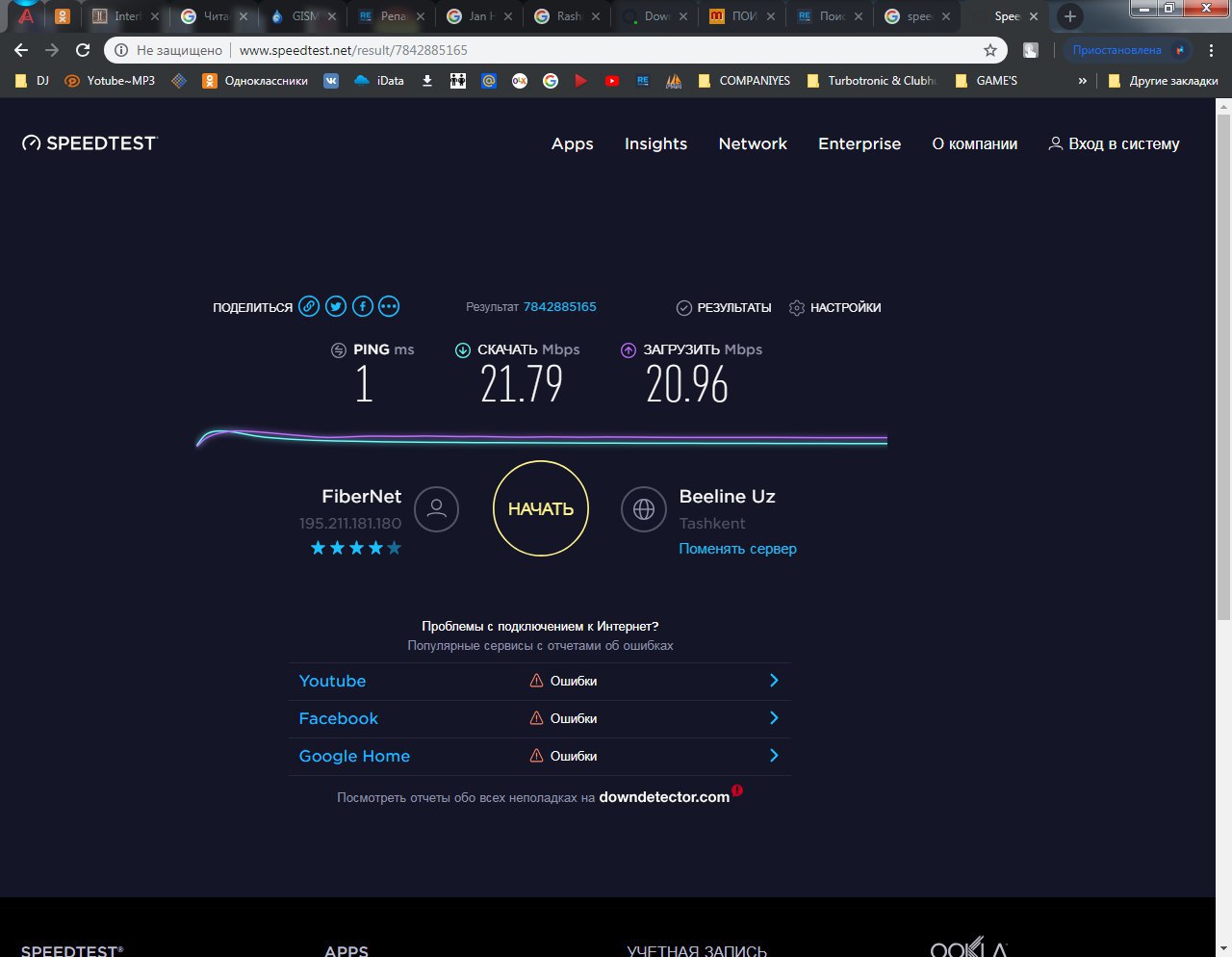Open the Turbotronic & Clubhouse bookmark folder
This screenshot has height=957, width=1232.
pyautogui.click(x=872, y=81)
